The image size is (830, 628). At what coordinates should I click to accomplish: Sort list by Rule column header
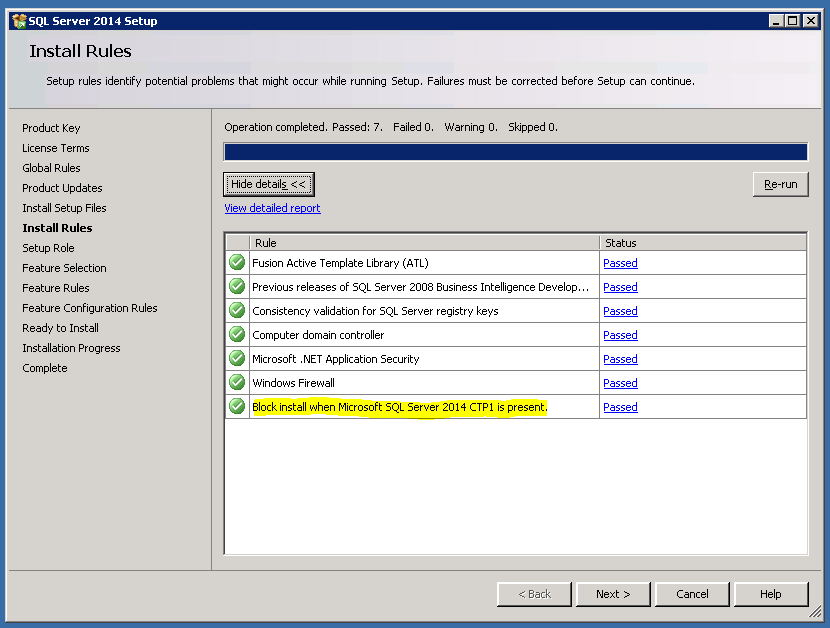[x=424, y=242]
